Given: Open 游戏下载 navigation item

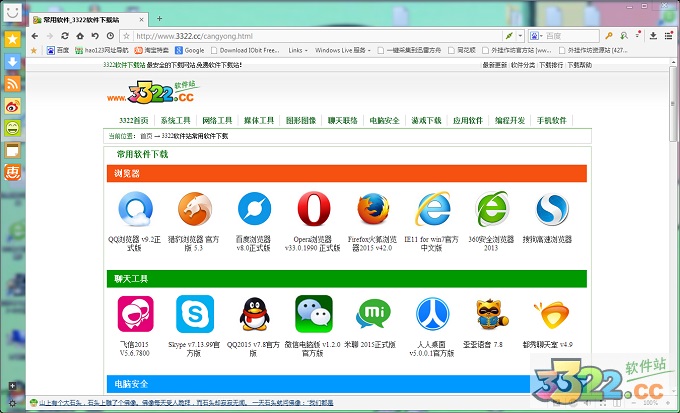Looking at the screenshot, I should 426,121.
